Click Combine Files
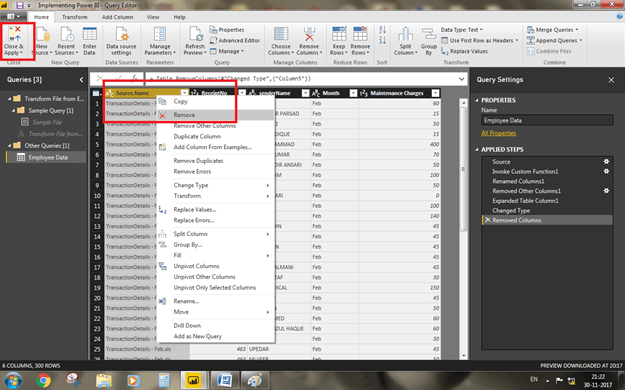The width and height of the screenshot is (625, 390). (549, 51)
